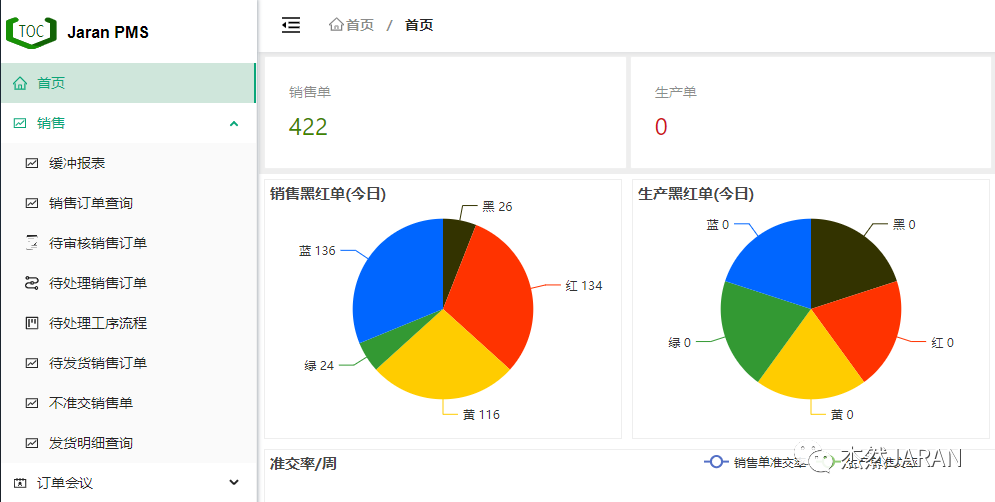Viewport: 995px width, 502px height.
Task: Open 销售订单查询 from the sidebar
Action: tap(91, 203)
